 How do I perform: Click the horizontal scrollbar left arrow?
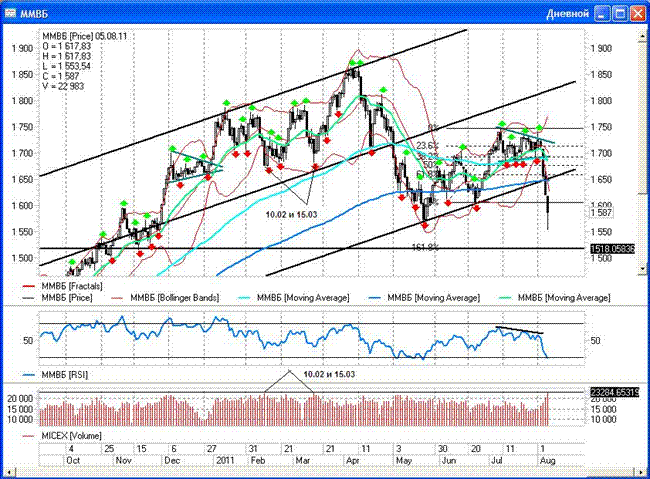[x=9, y=472]
